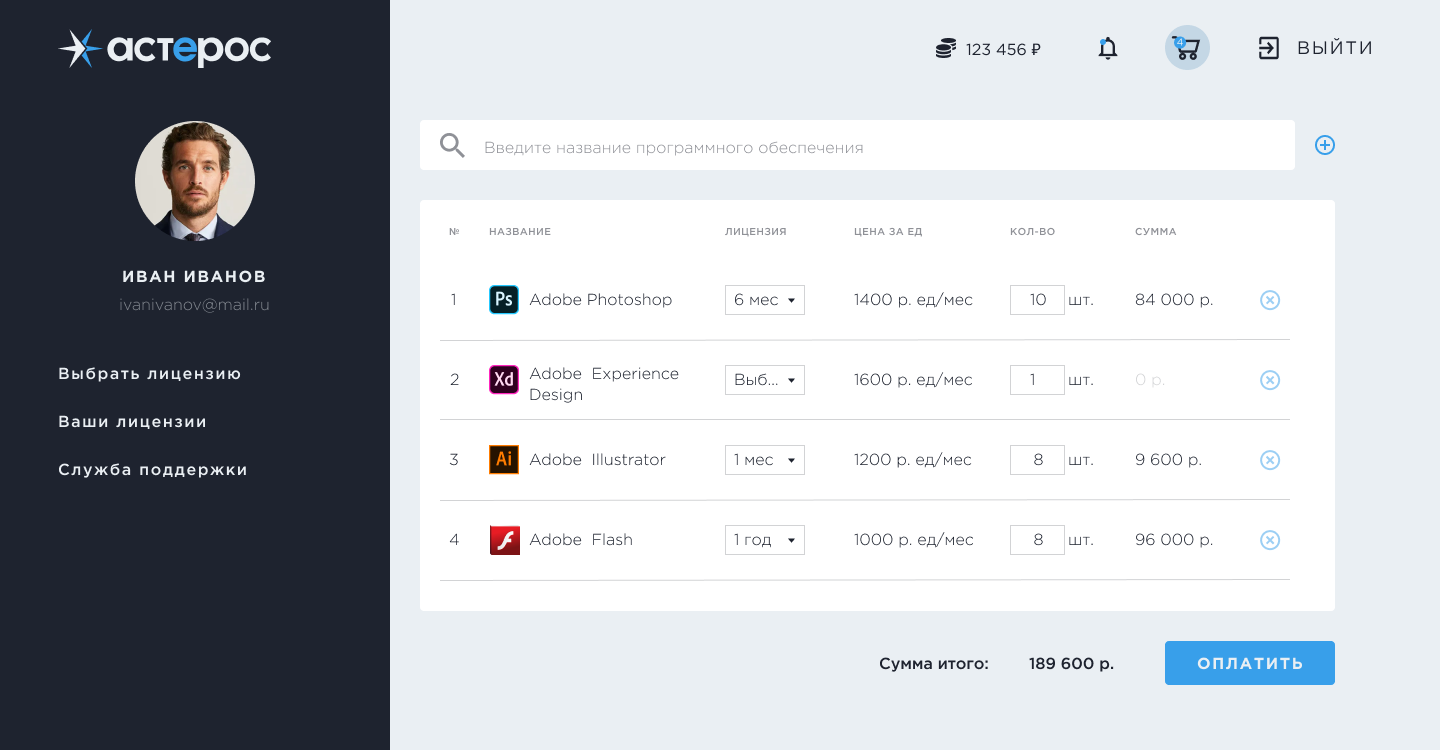Click the Adobe Flash icon
Image resolution: width=1440 pixels, height=750 pixels.
[x=504, y=540]
